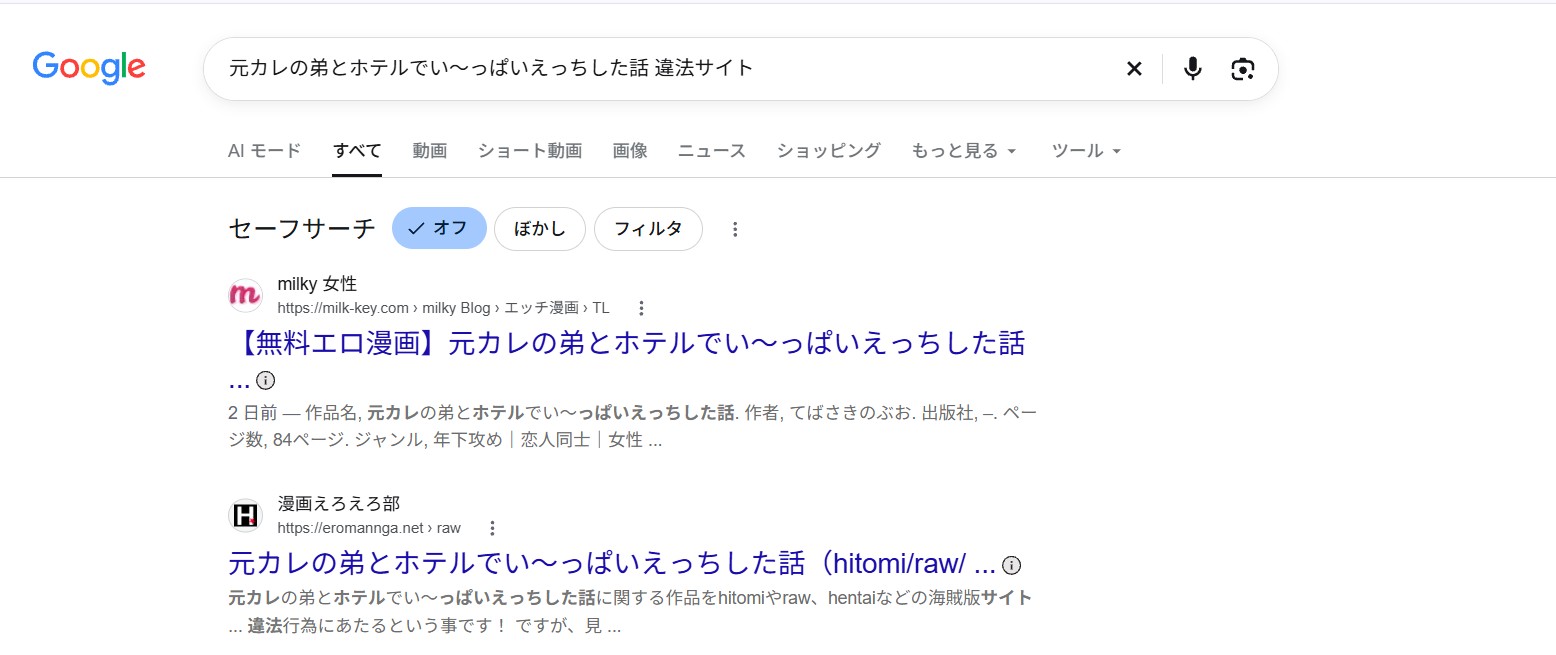
Task: Open the 【無料エロ漫画】 result title link
Action: (x=627, y=344)
